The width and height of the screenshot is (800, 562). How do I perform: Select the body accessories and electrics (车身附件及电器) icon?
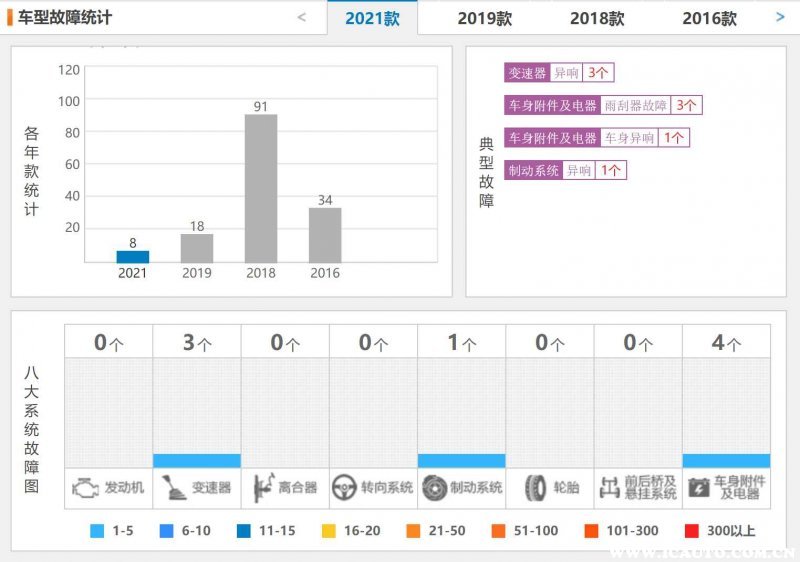coord(697,488)
